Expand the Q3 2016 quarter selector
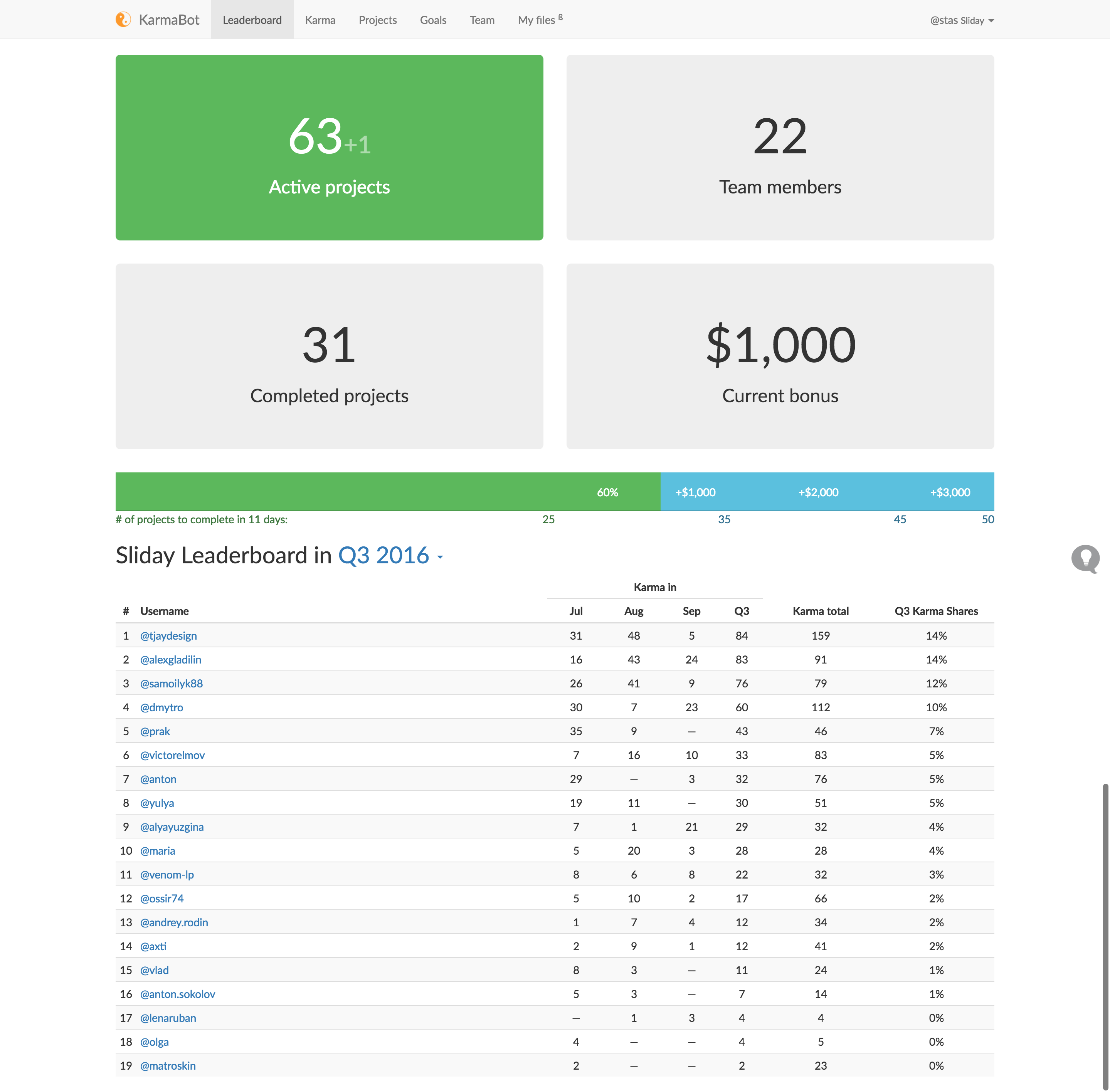 pyautogui.click(x=391, y=556)
